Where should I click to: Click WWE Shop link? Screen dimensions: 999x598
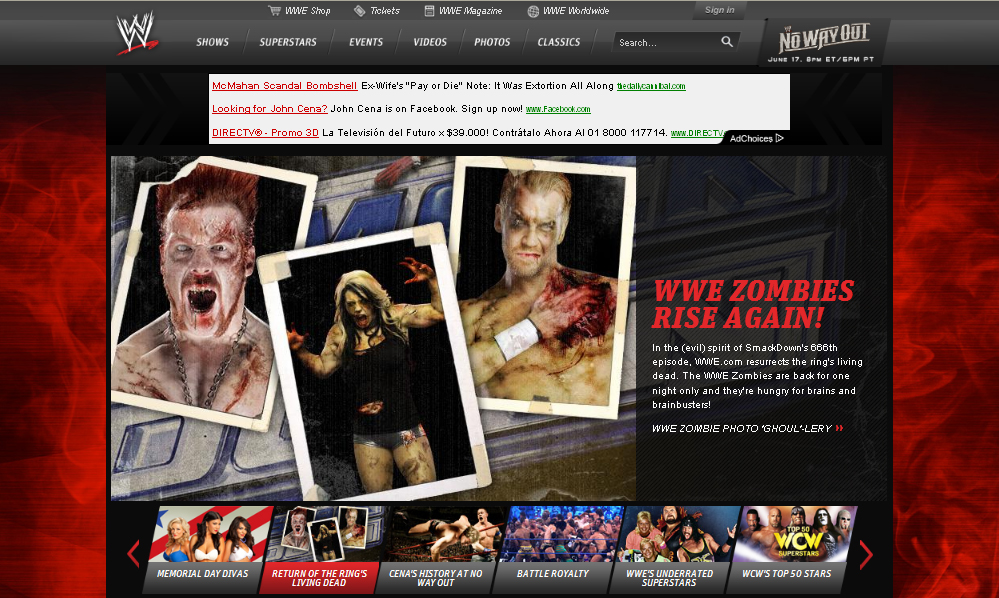tap(308, 11)
